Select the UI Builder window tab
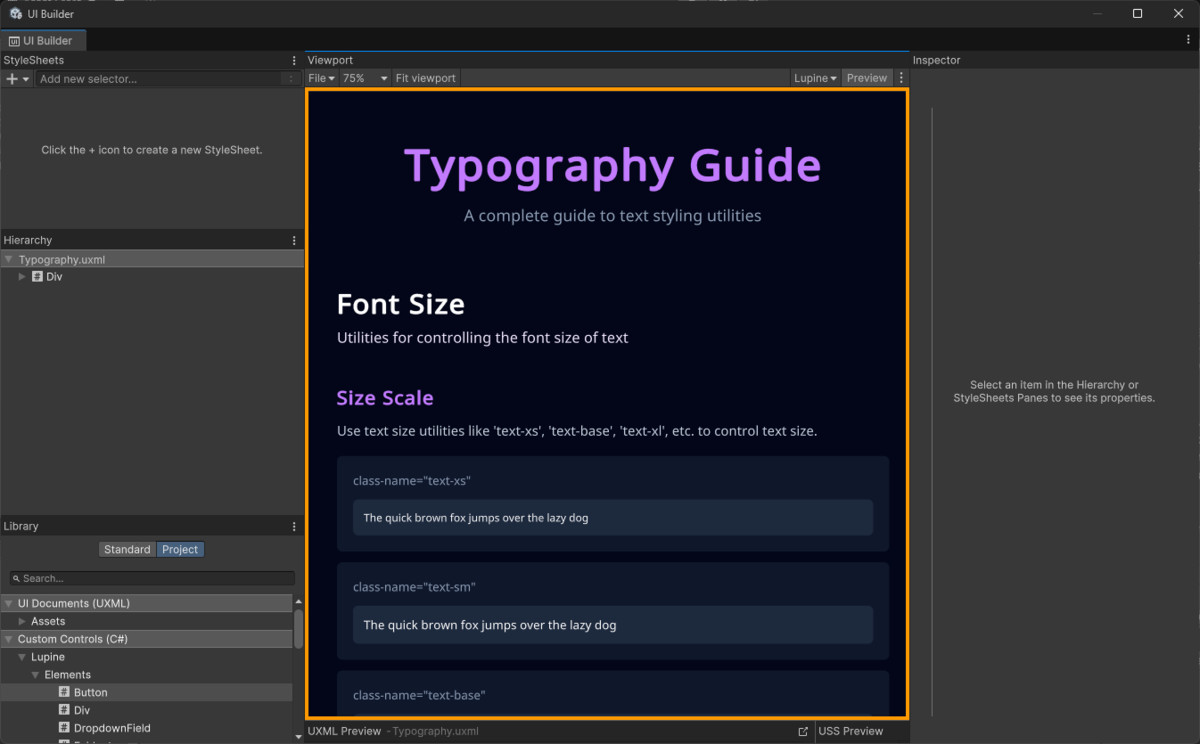This screenshot has width=1200, height=744. (42, 41)
